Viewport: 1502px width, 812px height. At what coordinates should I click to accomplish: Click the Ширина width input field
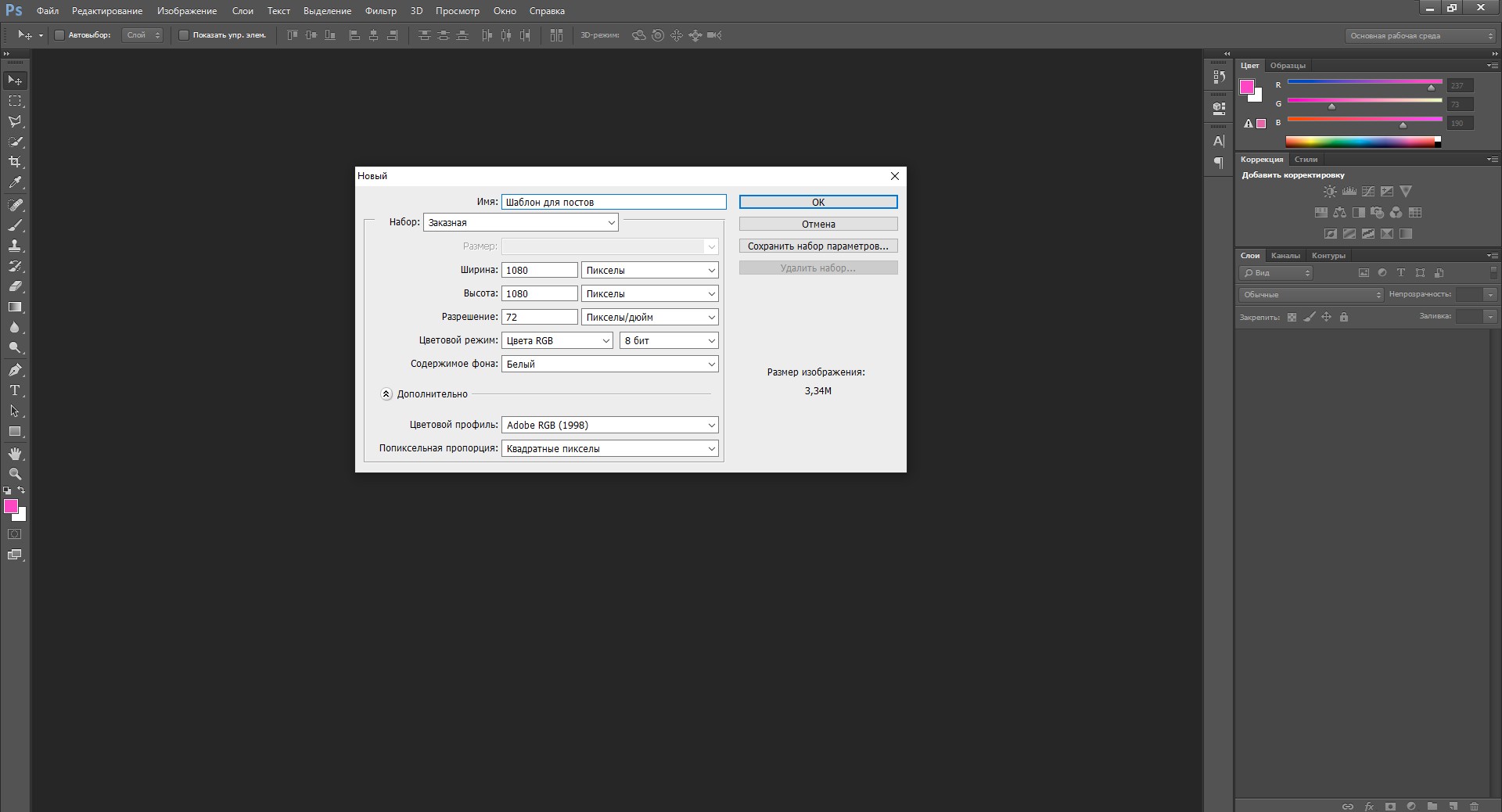[x=540, y=270]
